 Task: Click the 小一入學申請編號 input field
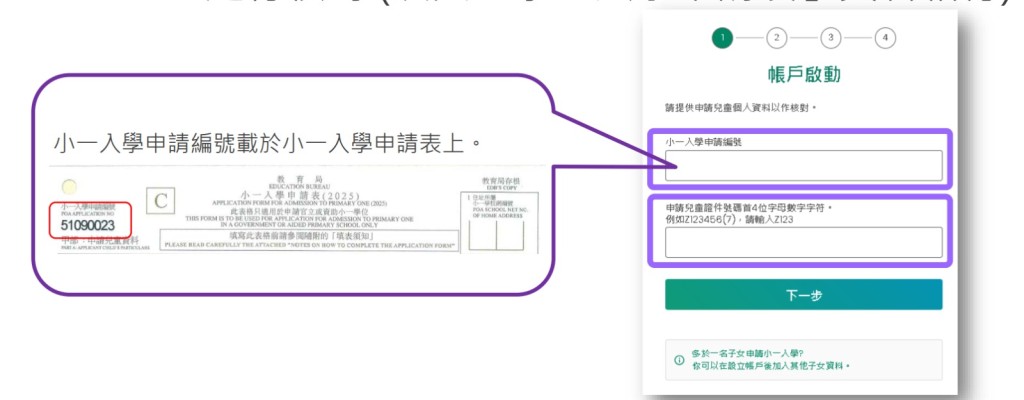point(803,166)
